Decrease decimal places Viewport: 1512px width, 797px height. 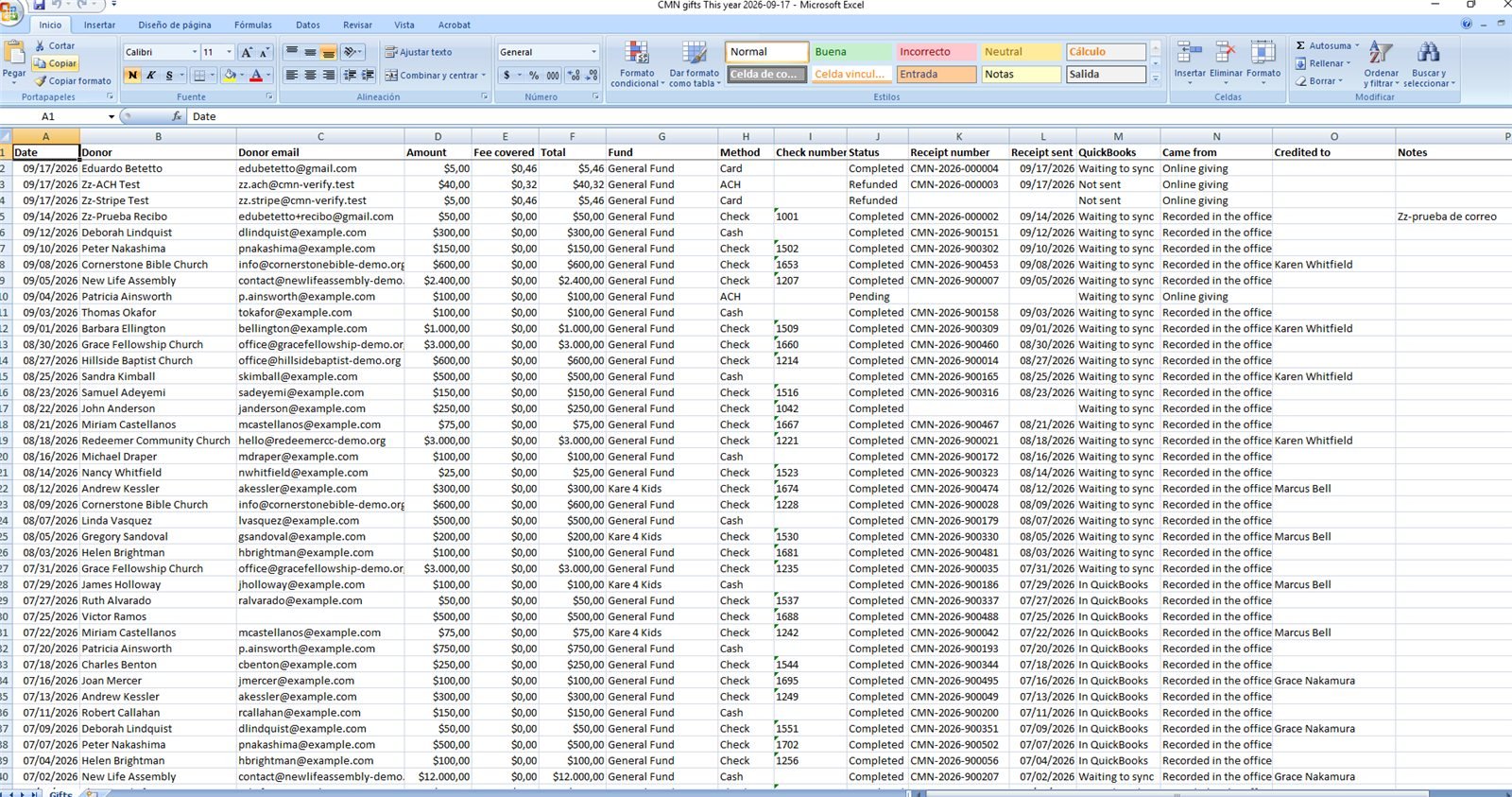(x=592, y=75)
